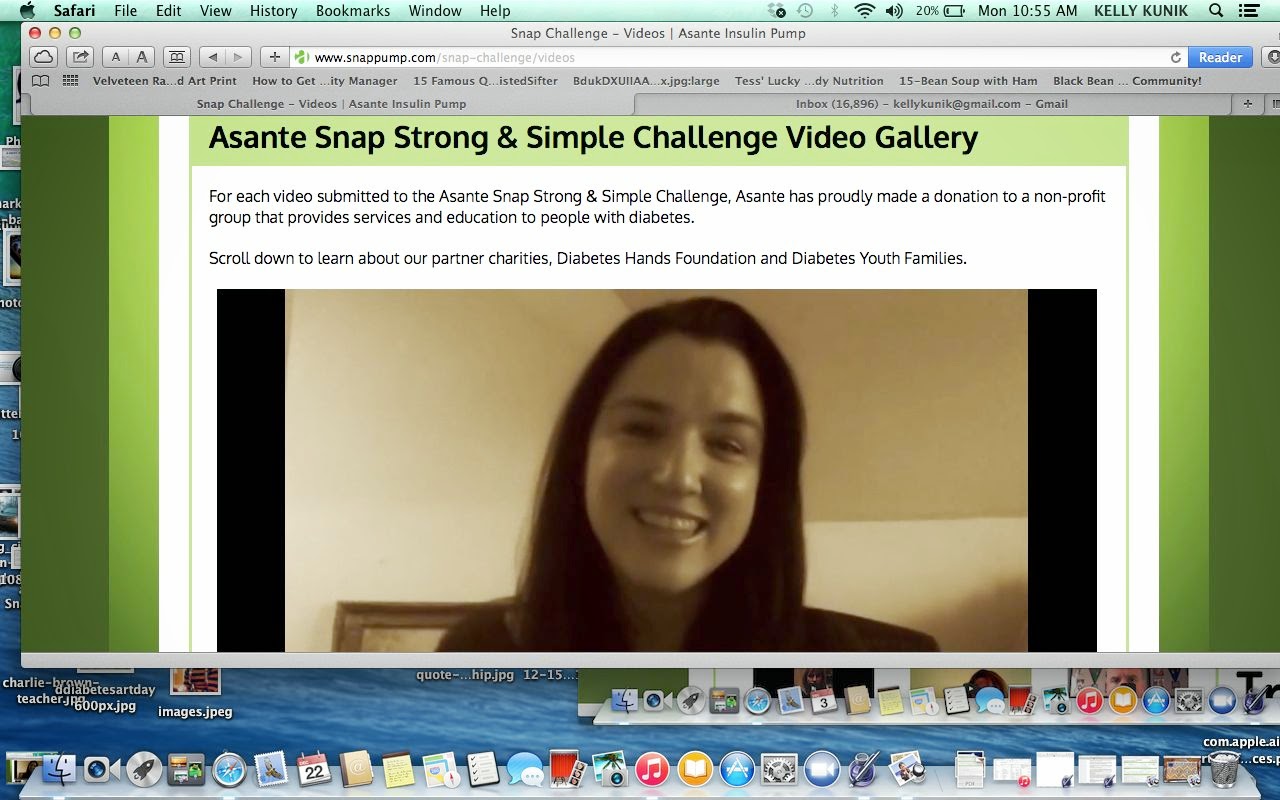
Task: Open Launchpad rocket in the bottom Dock
Action: coord(143,769)
